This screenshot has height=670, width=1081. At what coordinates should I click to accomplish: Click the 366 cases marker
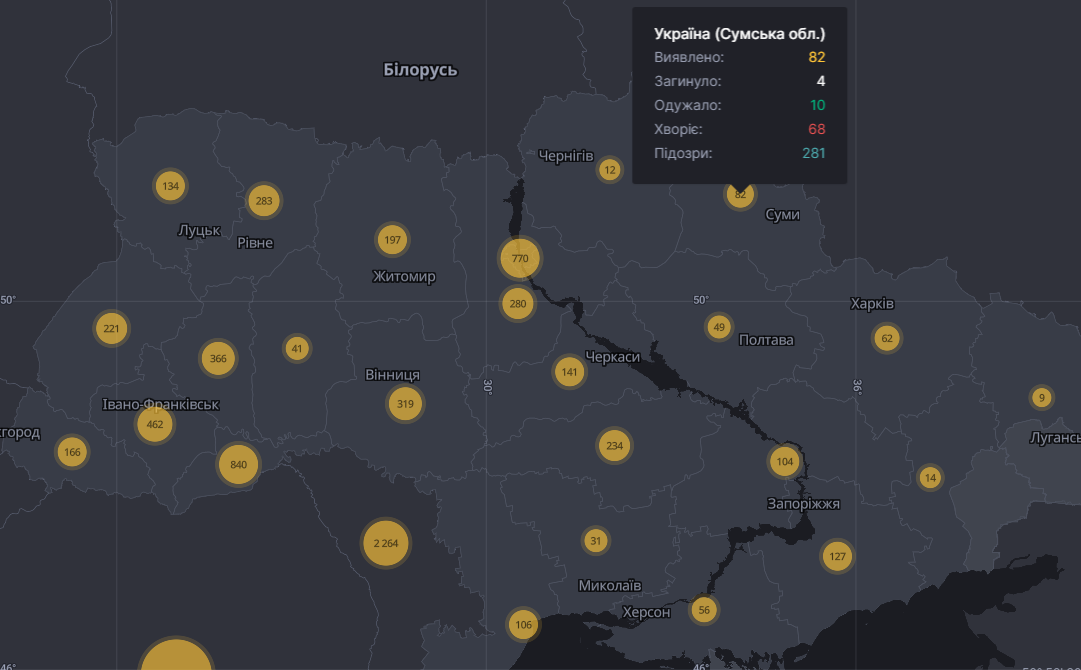(218, 359)
